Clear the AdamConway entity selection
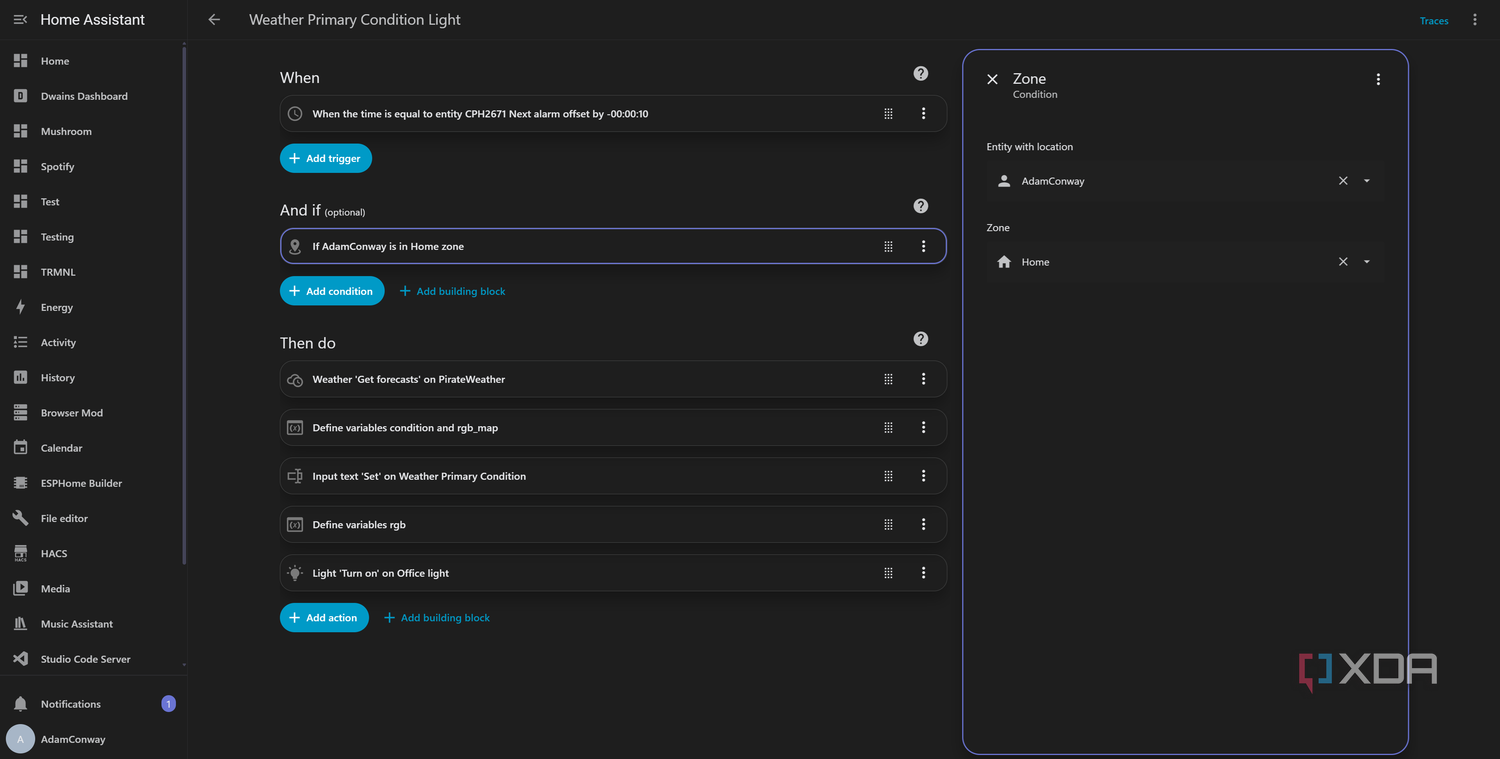Image resolution: width=1500 pixels, height=759 pixels. (x=1343, y=181)
